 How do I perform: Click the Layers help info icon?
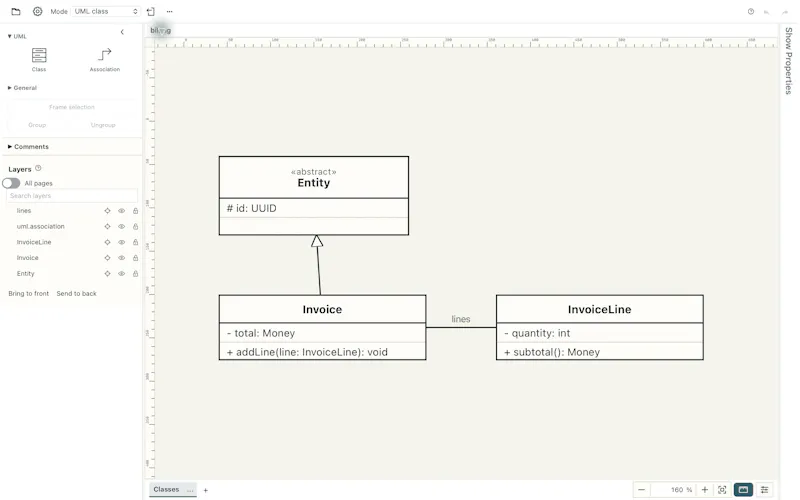click(38, 168)
